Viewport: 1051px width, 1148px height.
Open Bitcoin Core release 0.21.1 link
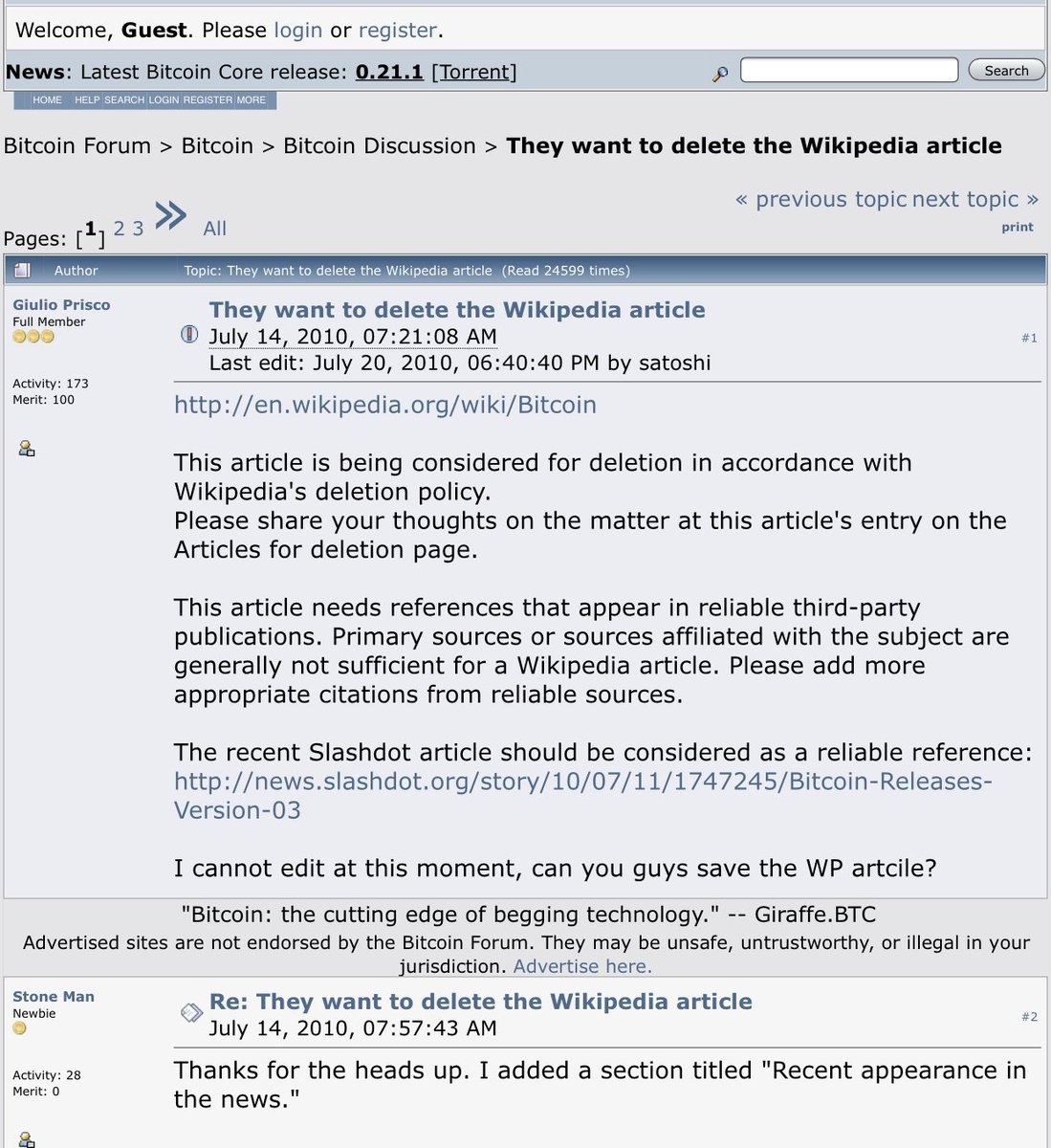coord(389,72)
